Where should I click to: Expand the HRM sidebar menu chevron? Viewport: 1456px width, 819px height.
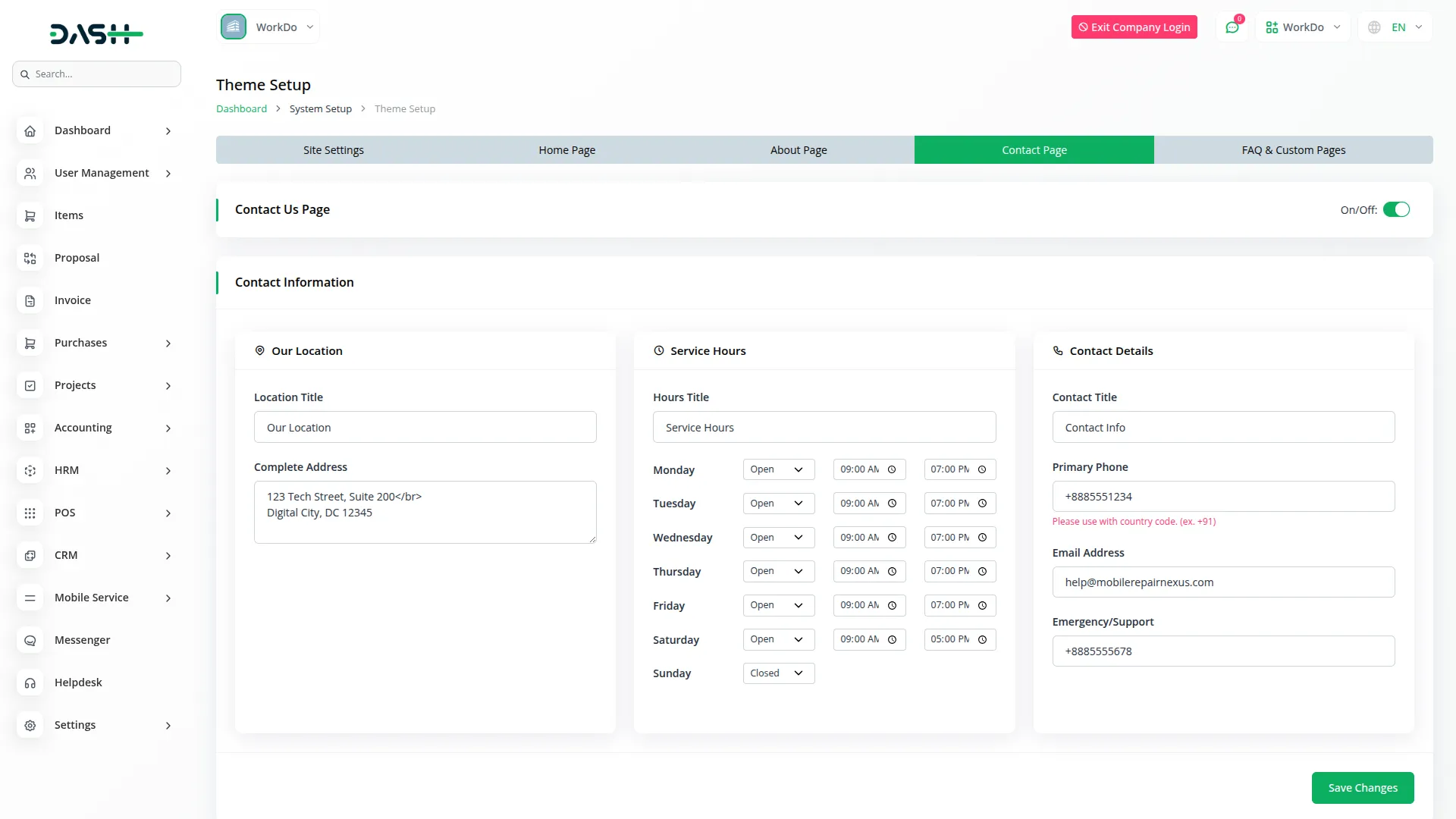168,471
